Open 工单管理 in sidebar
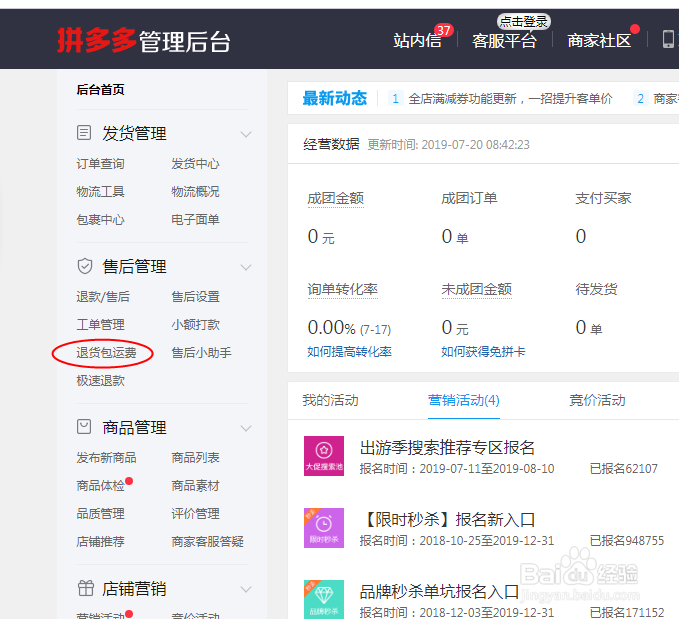Screen dimensions: 679x619 pyautogui.click(x=100, y=324)
